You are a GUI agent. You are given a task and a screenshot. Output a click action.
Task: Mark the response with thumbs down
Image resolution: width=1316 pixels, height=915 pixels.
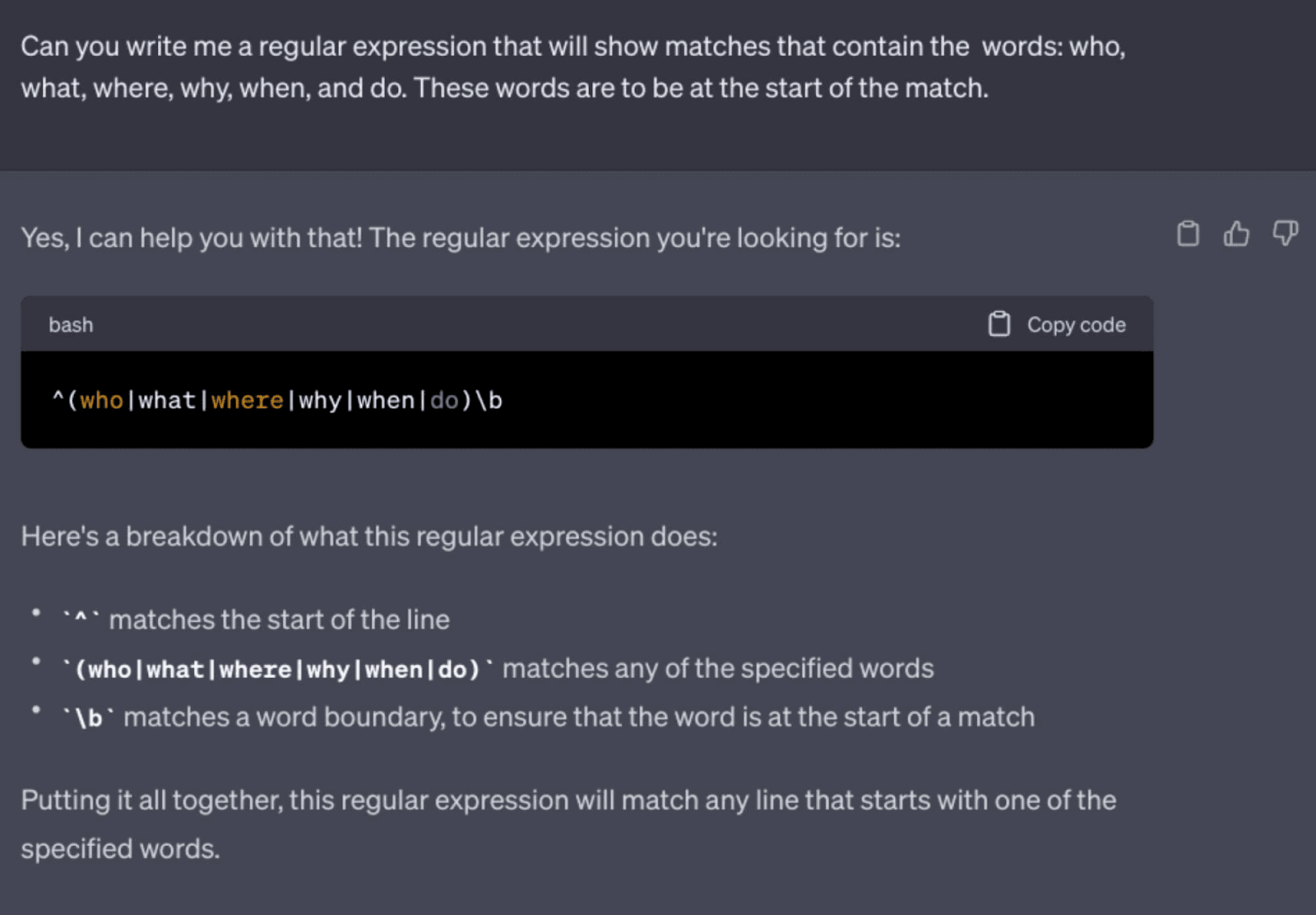coord(1285,235)
